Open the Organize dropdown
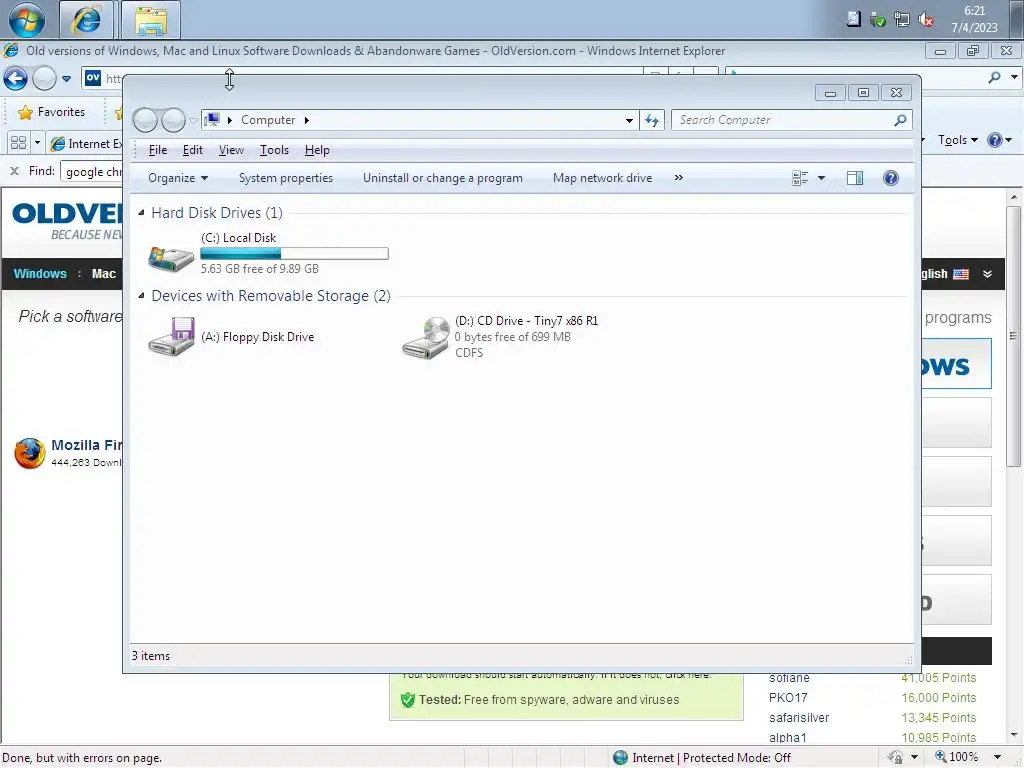1024x768 pixels. tap(178, 178)
